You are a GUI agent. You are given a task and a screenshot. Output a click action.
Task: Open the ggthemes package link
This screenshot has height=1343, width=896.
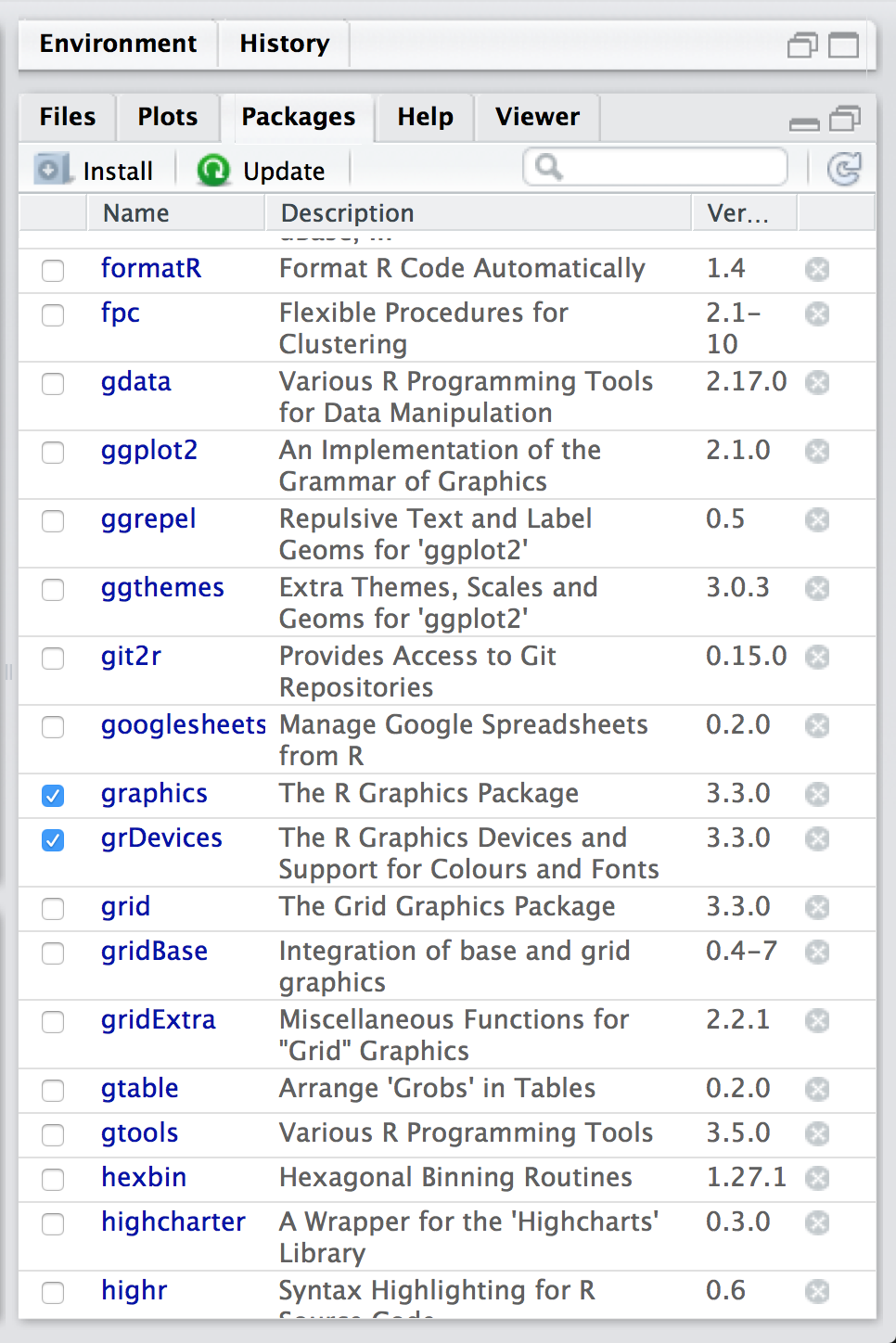coord(162,588)
